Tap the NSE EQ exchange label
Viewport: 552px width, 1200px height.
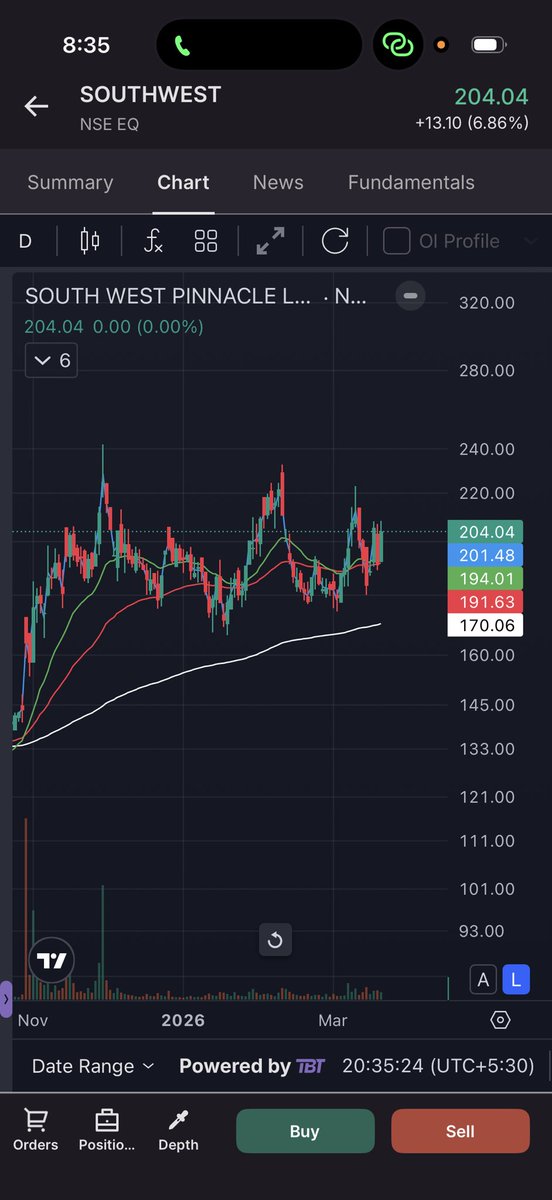click(109, 125)
